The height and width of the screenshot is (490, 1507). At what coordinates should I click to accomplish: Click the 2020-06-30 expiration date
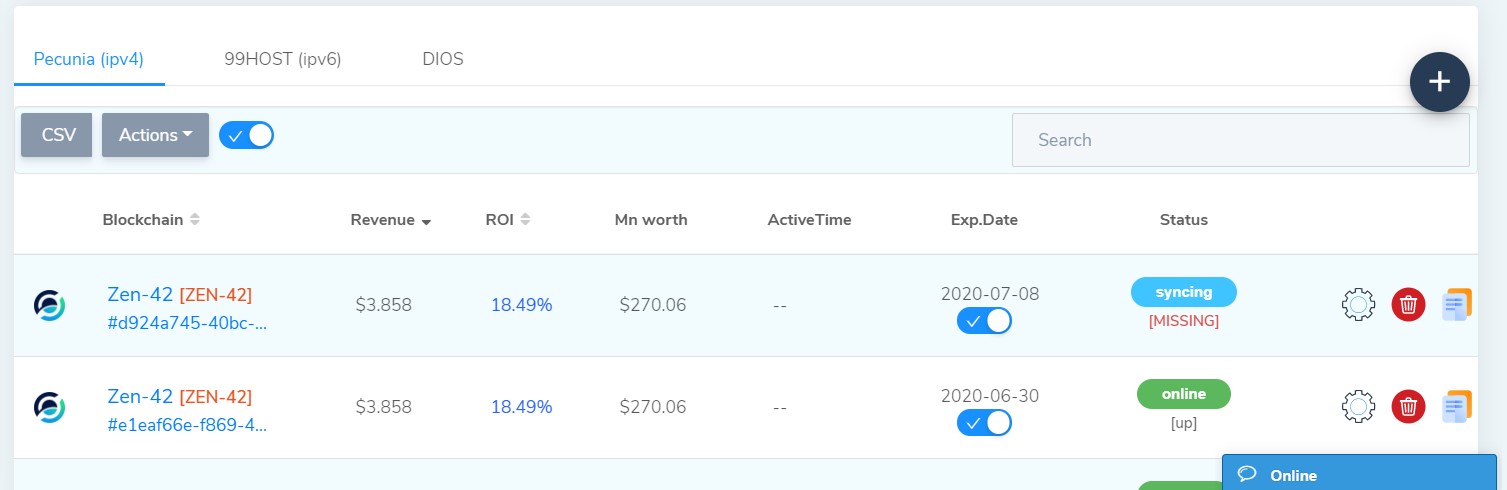[990, 396]
